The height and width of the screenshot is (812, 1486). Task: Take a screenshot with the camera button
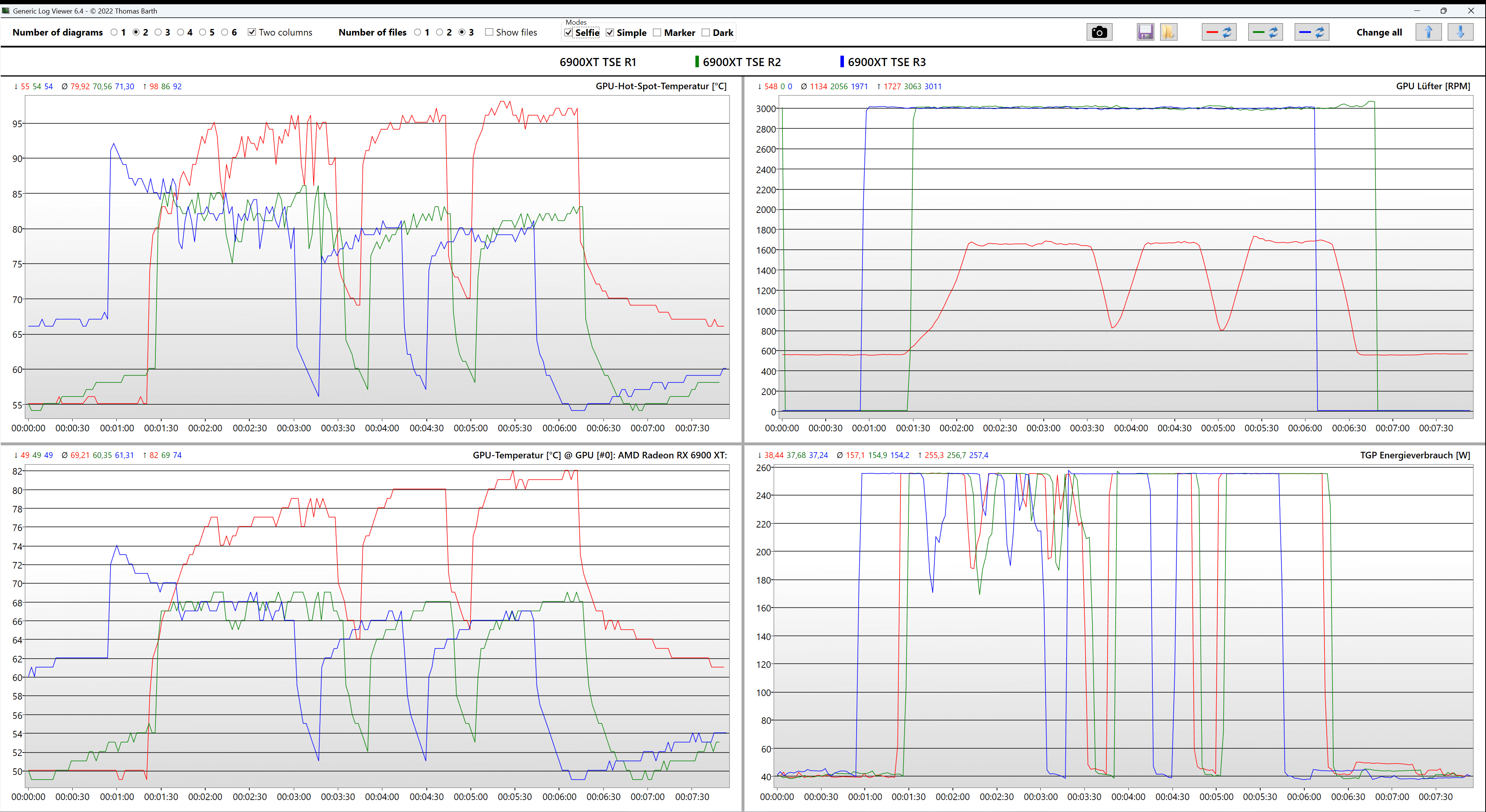1099,32
